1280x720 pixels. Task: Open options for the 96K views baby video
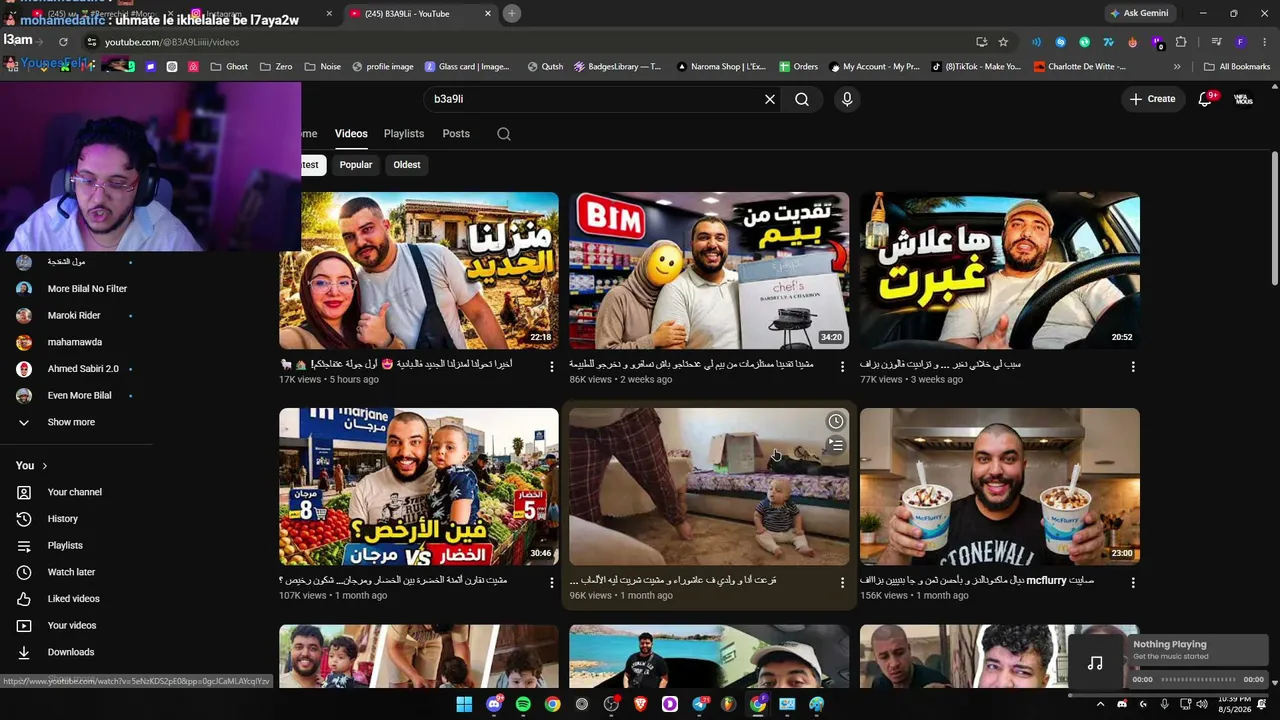pos(842,582)
